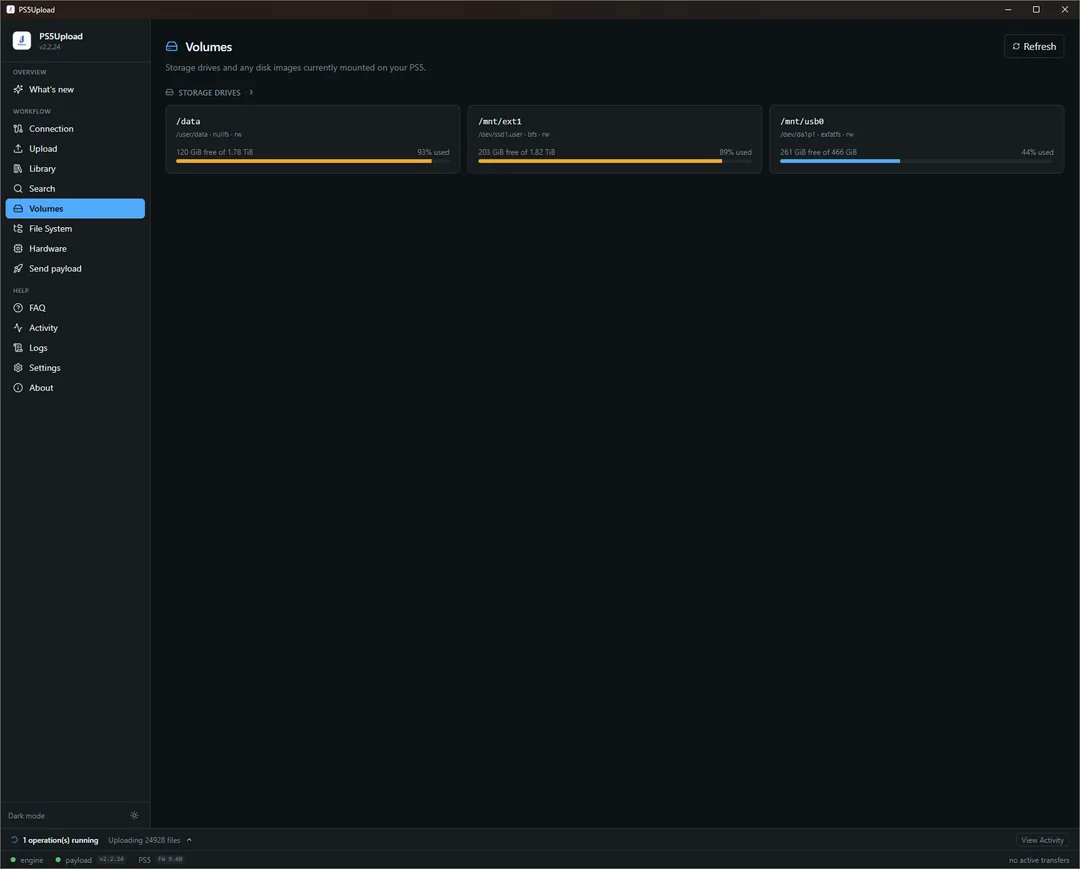Screen dimensions: 1080x869
Task: Select the /data drive card title
Action: [x=188, y=121]
